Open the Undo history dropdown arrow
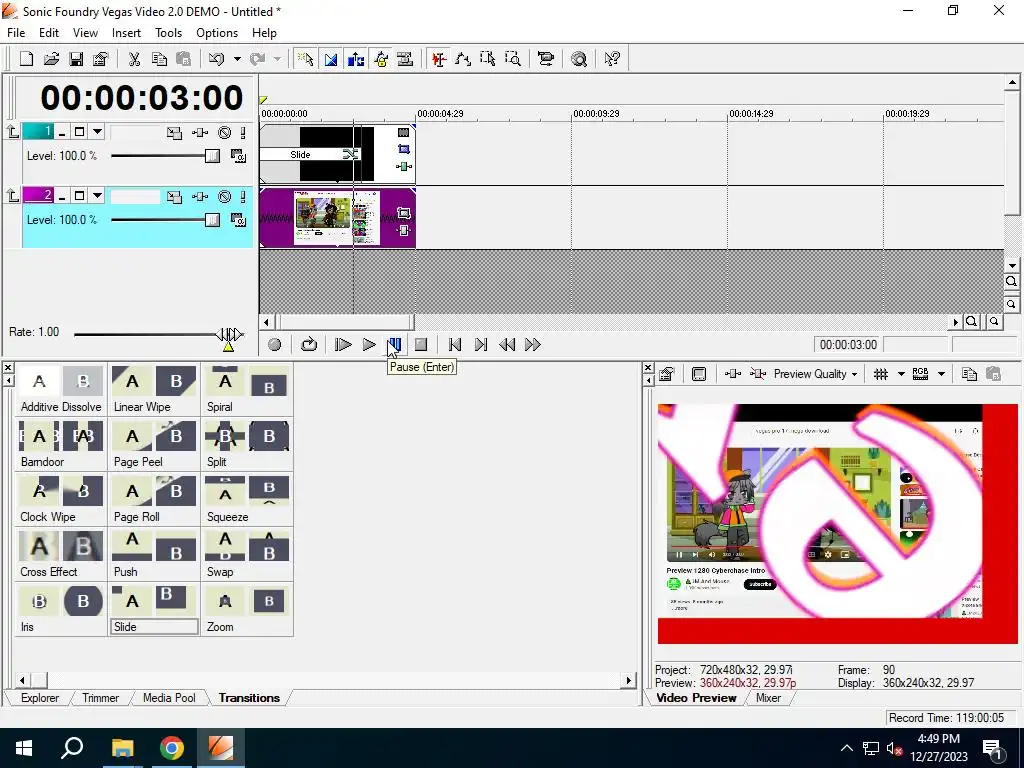The image size is (1024, 768). tap(237, 59)
